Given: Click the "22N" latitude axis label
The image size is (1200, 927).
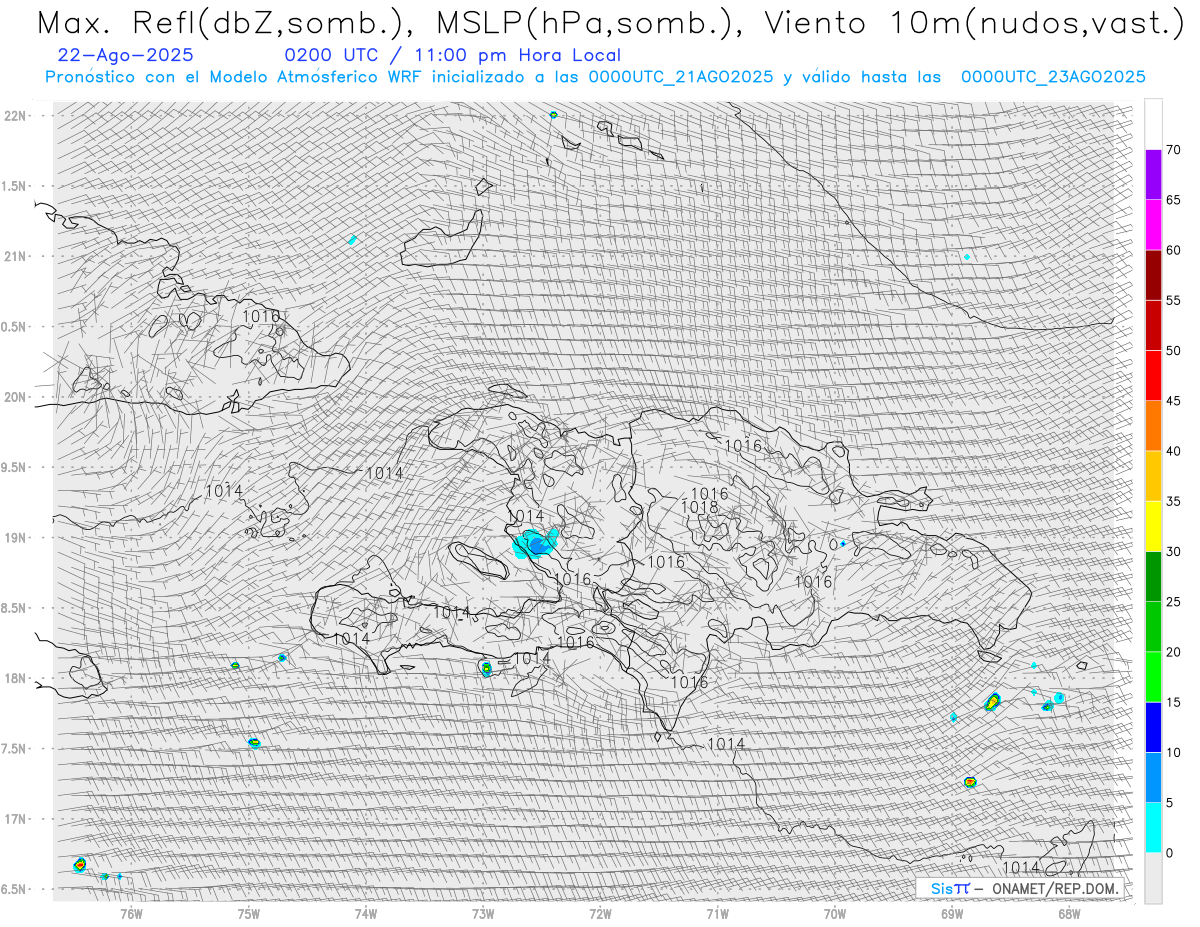Looking at the screenshot, I should 14,116.
